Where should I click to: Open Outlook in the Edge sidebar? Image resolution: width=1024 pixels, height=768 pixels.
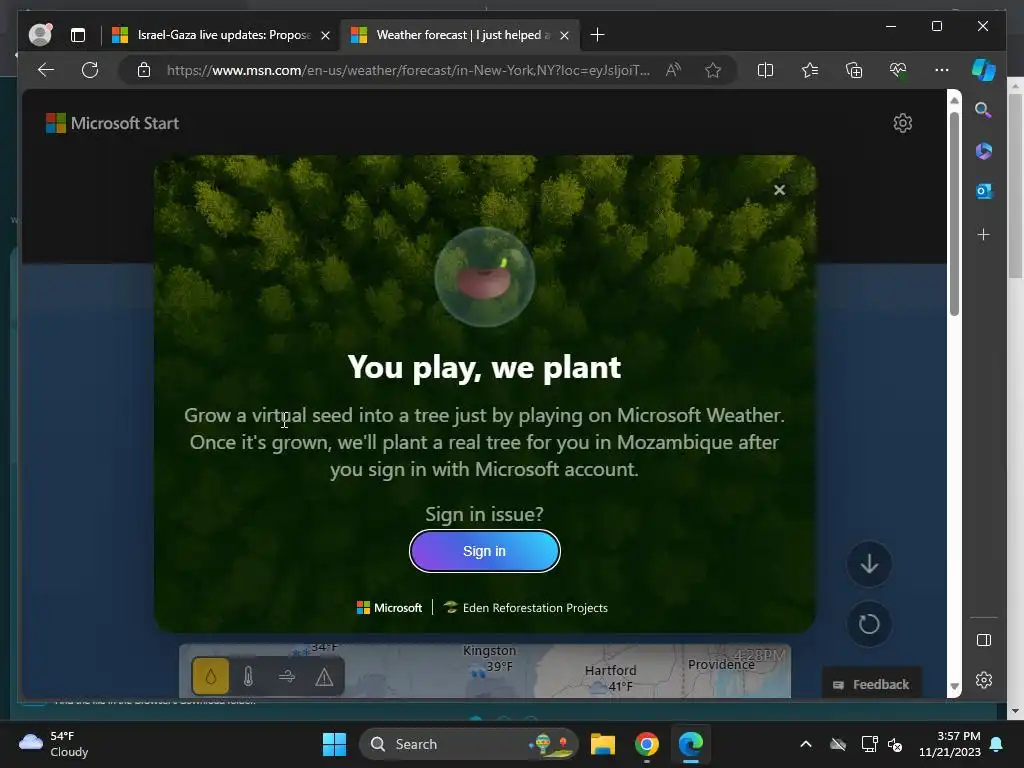pos(984,191)
